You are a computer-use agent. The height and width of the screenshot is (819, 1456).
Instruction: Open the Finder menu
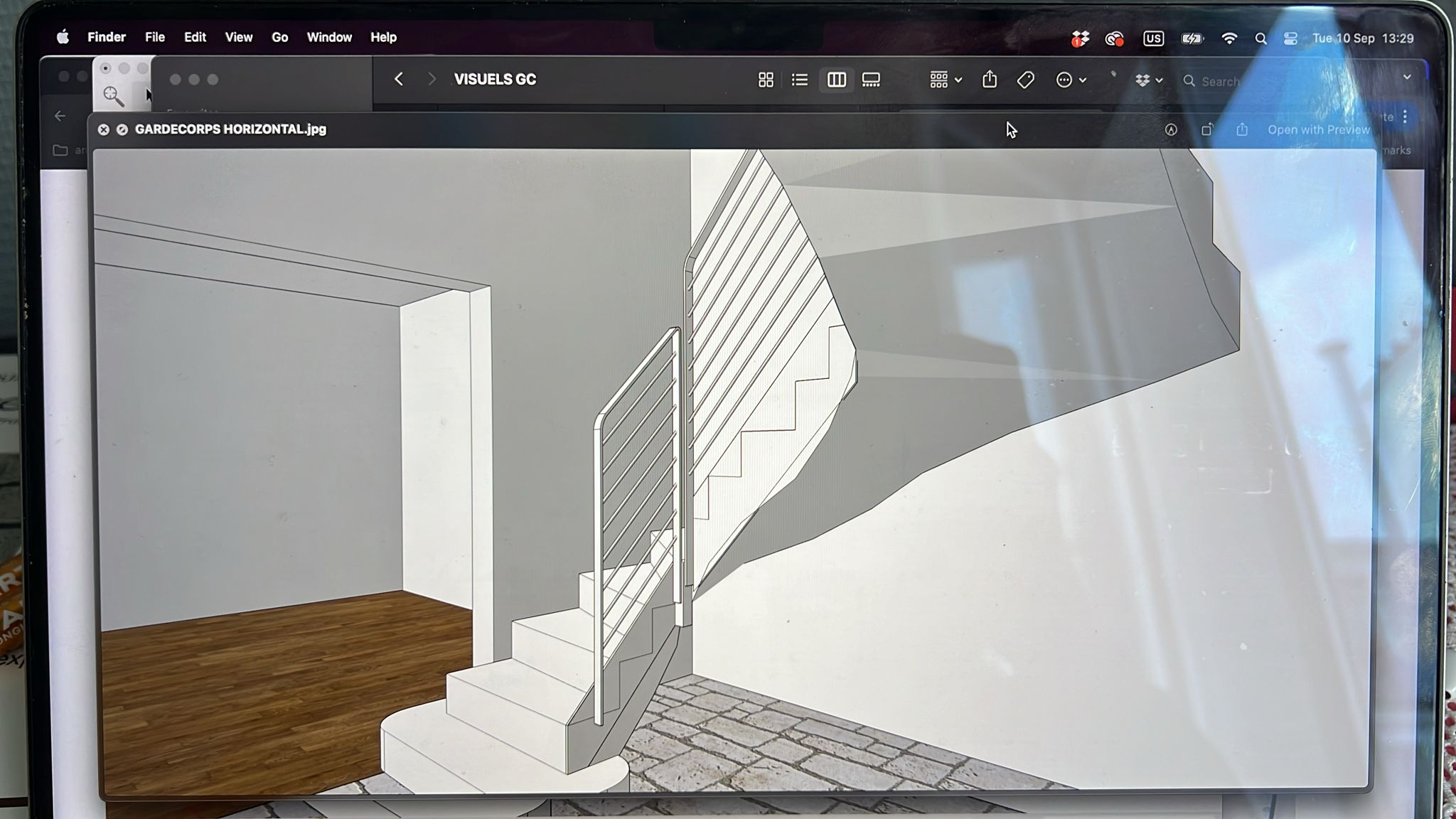tap(107, 37)
